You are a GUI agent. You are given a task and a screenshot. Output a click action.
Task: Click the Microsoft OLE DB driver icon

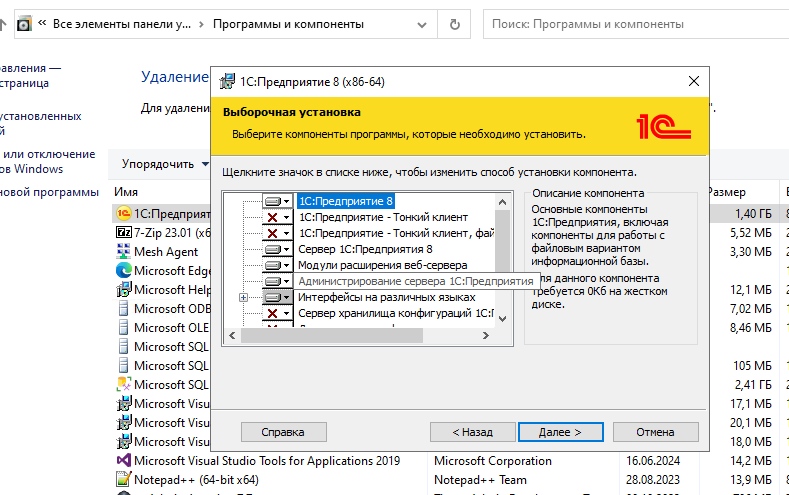123,327
